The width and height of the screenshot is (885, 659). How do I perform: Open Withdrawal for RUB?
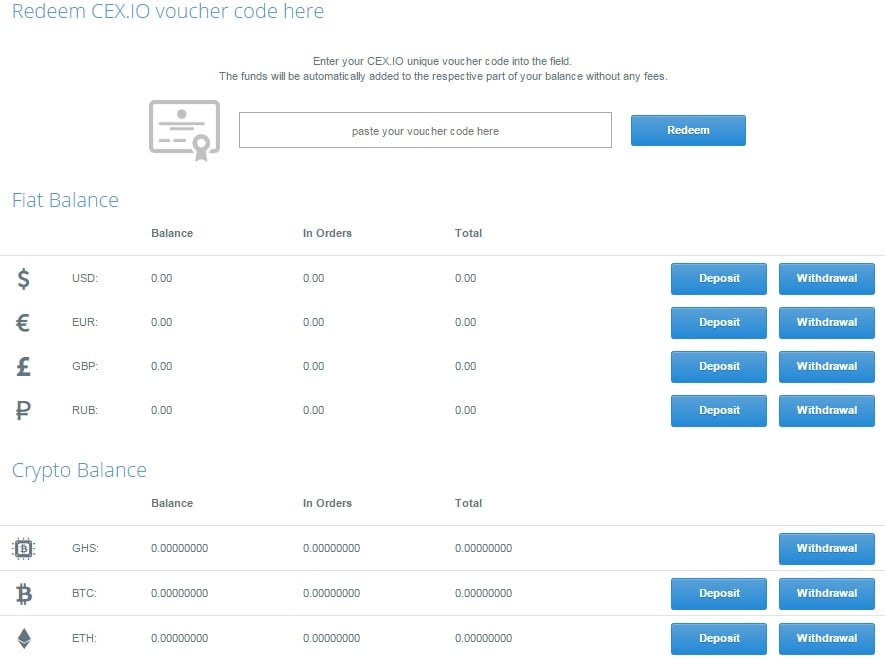(x=826, y=411)
